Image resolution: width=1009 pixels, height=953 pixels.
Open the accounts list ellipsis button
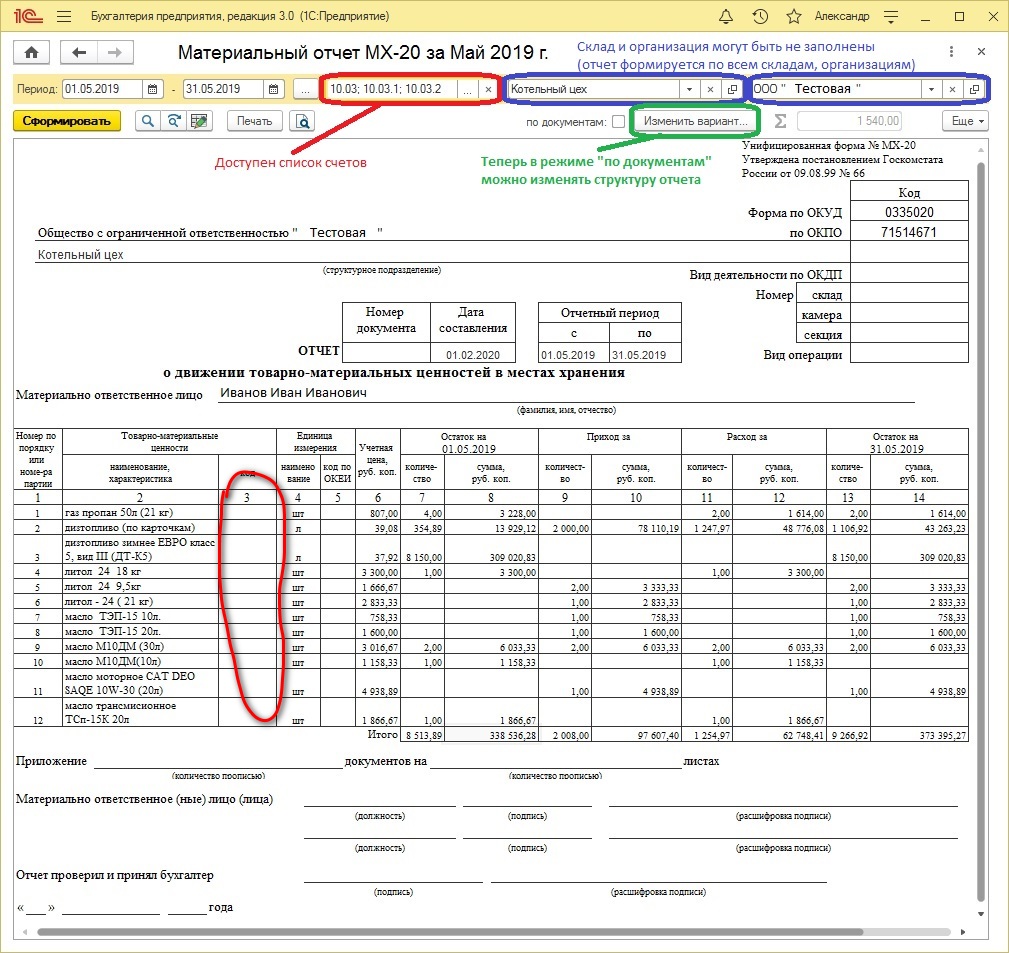pos(468,89)
